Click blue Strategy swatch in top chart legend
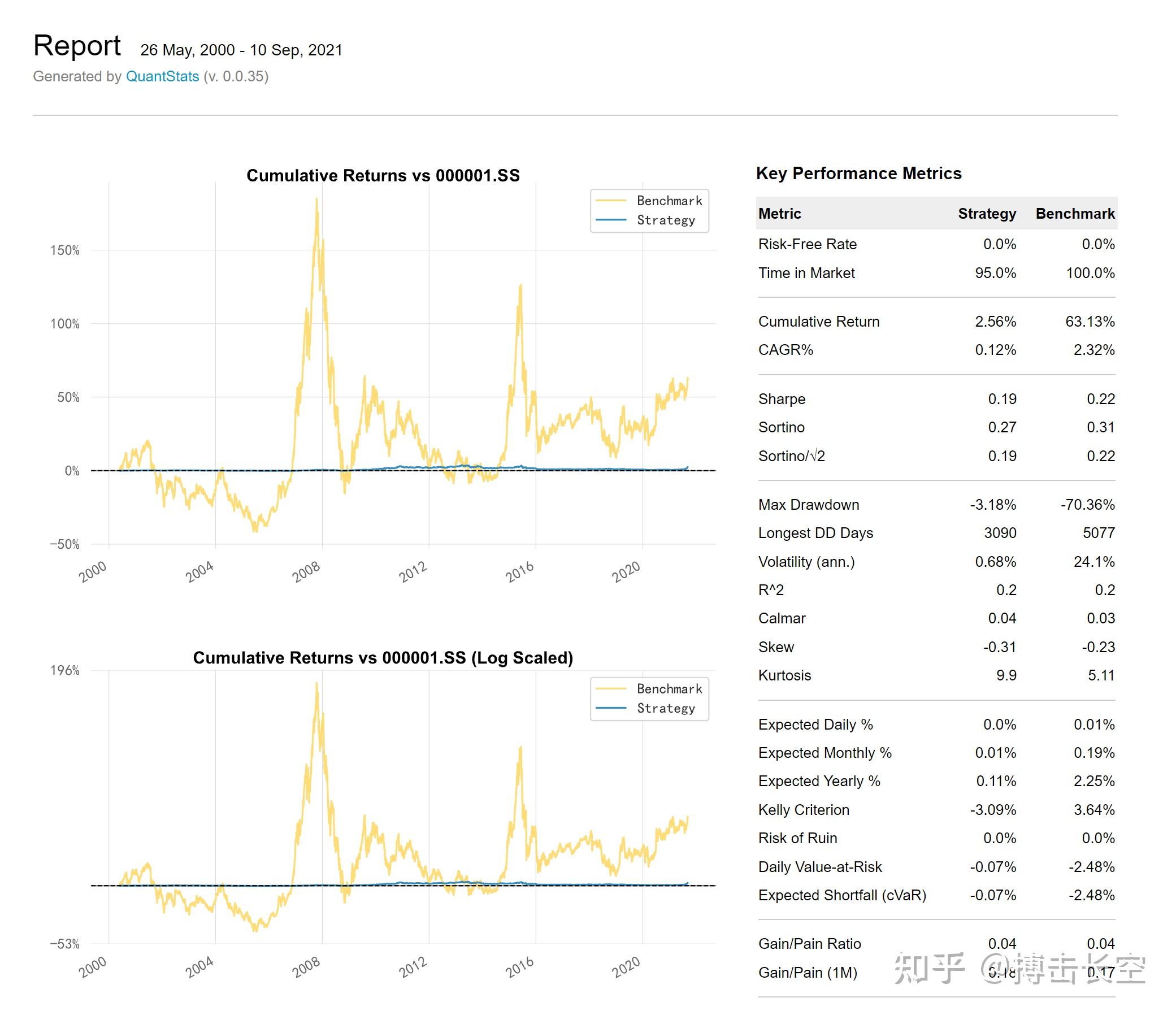Image resolution: width=1176 pixels, height=1015 pixels. (x=611, y=220)
